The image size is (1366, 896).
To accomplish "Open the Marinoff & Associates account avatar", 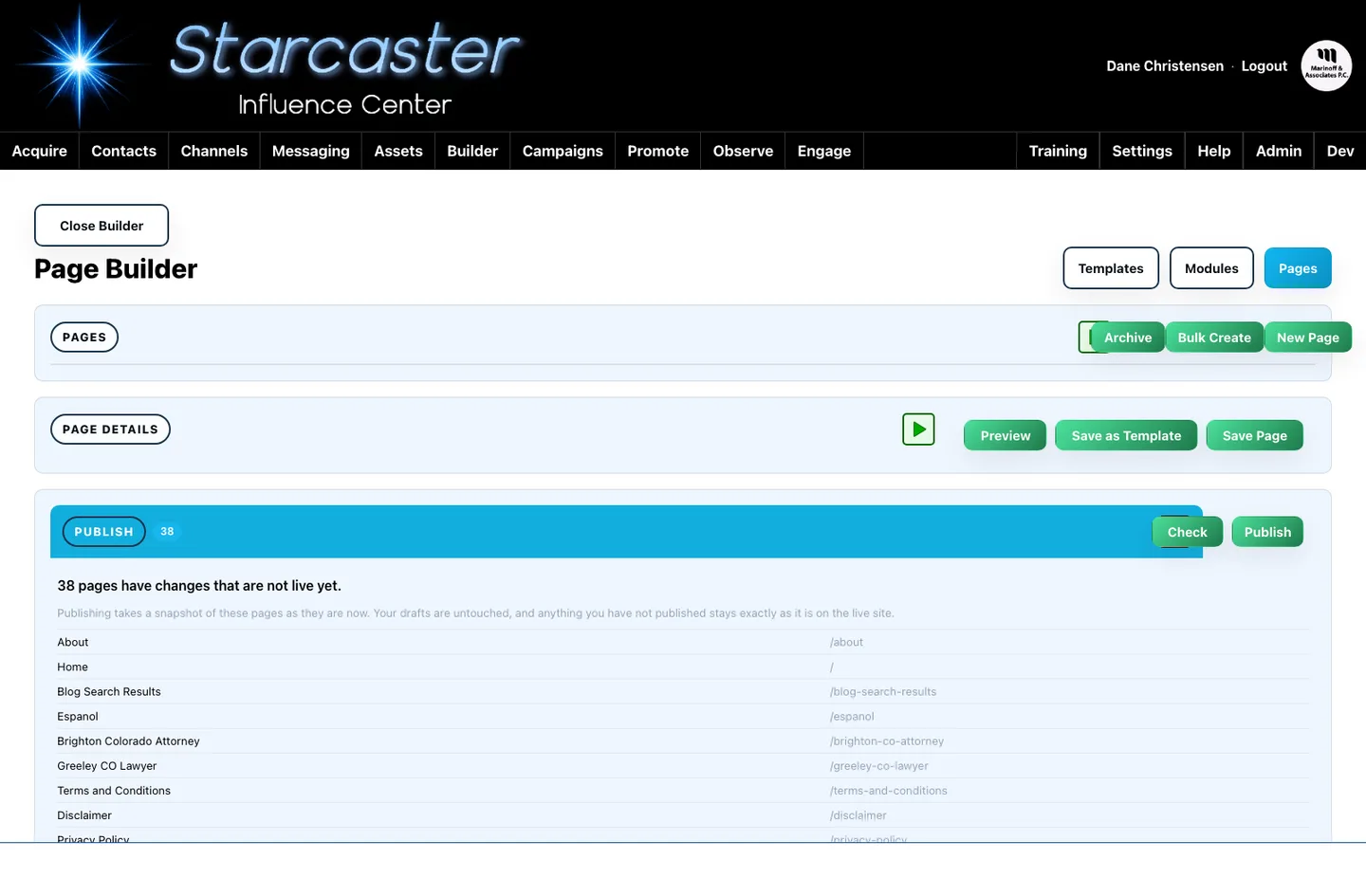I will click(1326, 65).
